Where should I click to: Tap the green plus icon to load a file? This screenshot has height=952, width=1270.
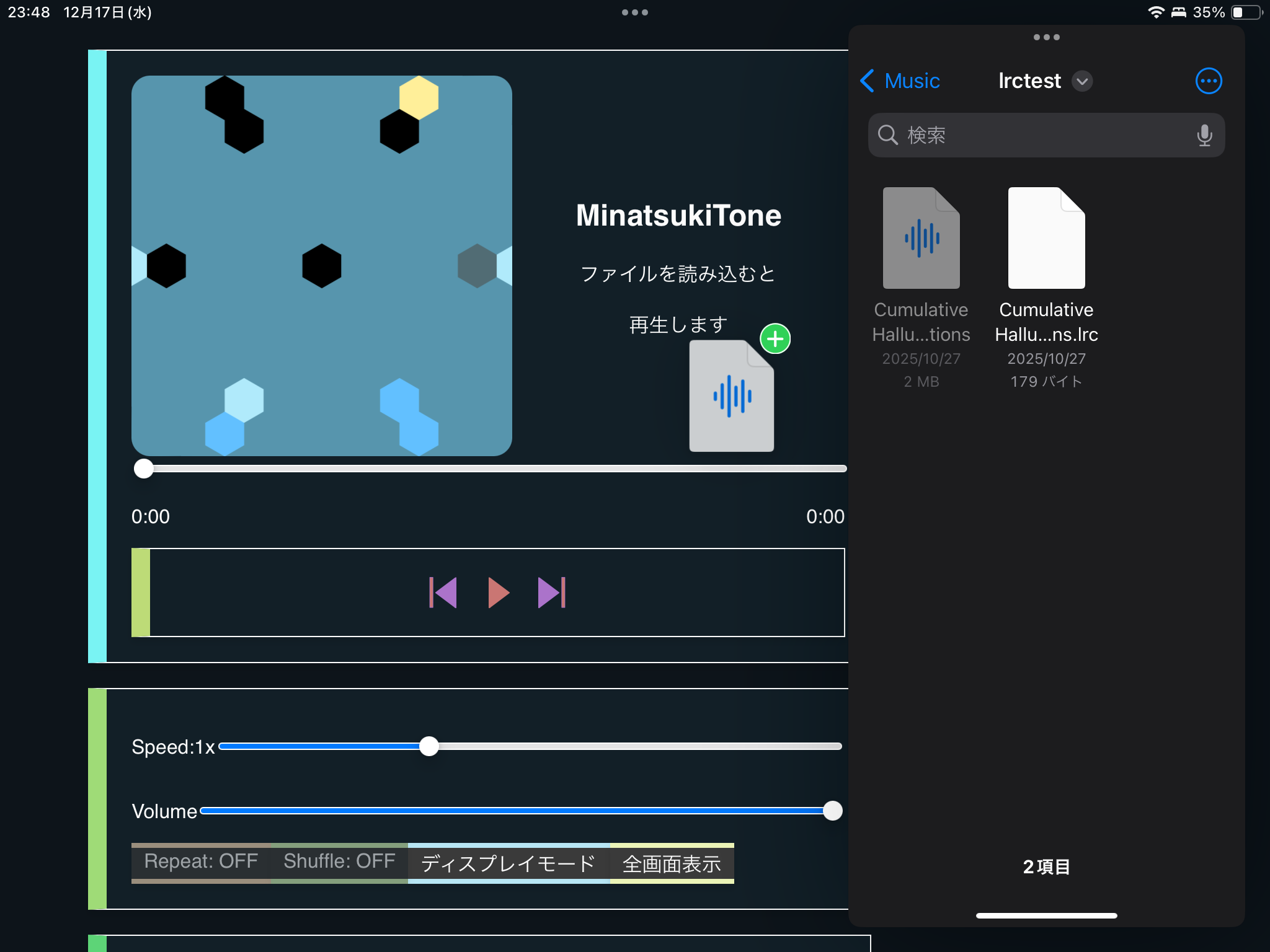point(775,338)
